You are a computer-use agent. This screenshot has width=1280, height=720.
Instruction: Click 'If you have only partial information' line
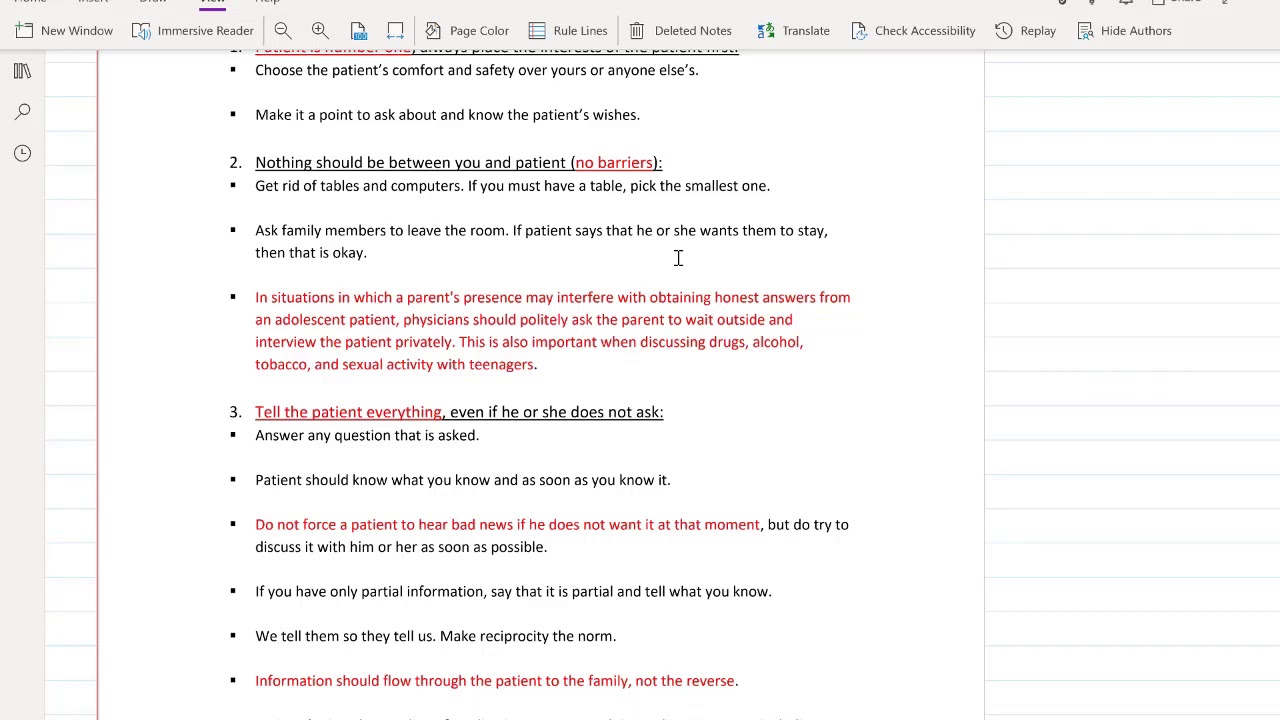[x=513, y=592]
